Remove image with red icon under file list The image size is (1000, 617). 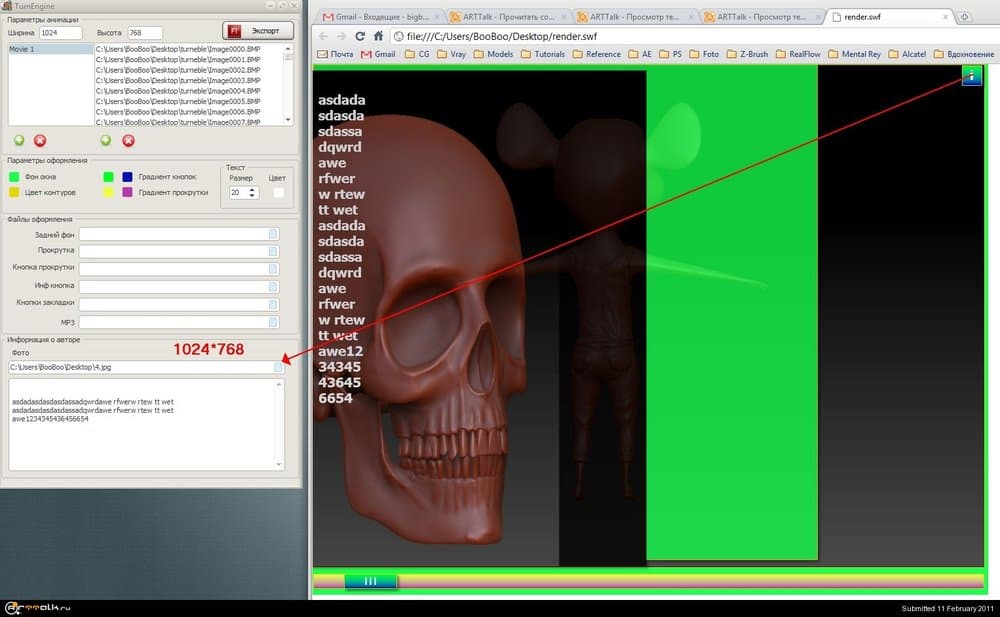click(127, 141)
